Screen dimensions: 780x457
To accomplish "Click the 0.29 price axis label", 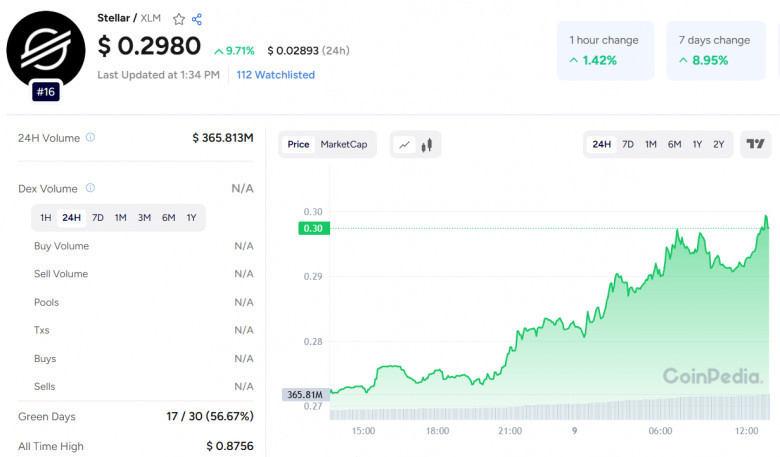I will (313, 276).
